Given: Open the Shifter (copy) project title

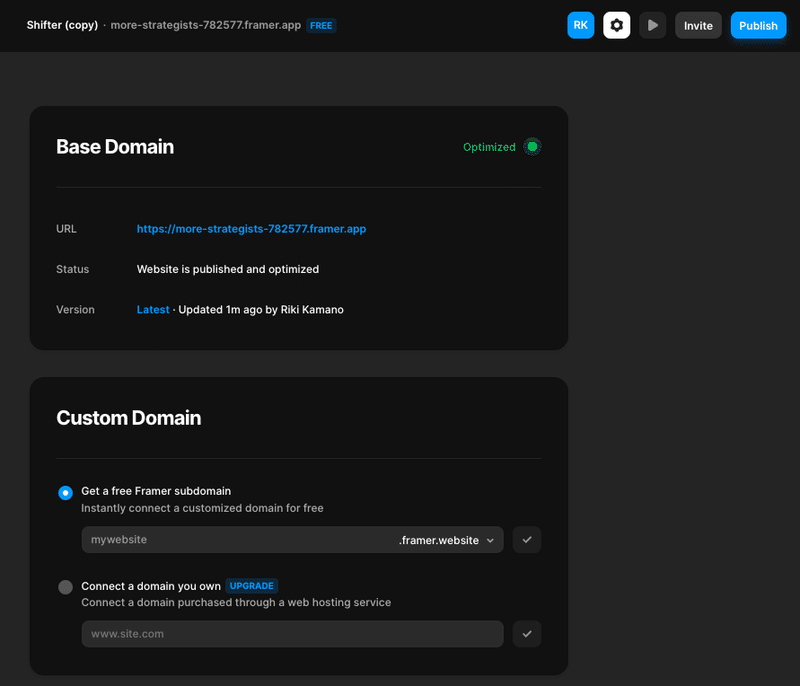Looking at the screenshot, I should (62, 25).
